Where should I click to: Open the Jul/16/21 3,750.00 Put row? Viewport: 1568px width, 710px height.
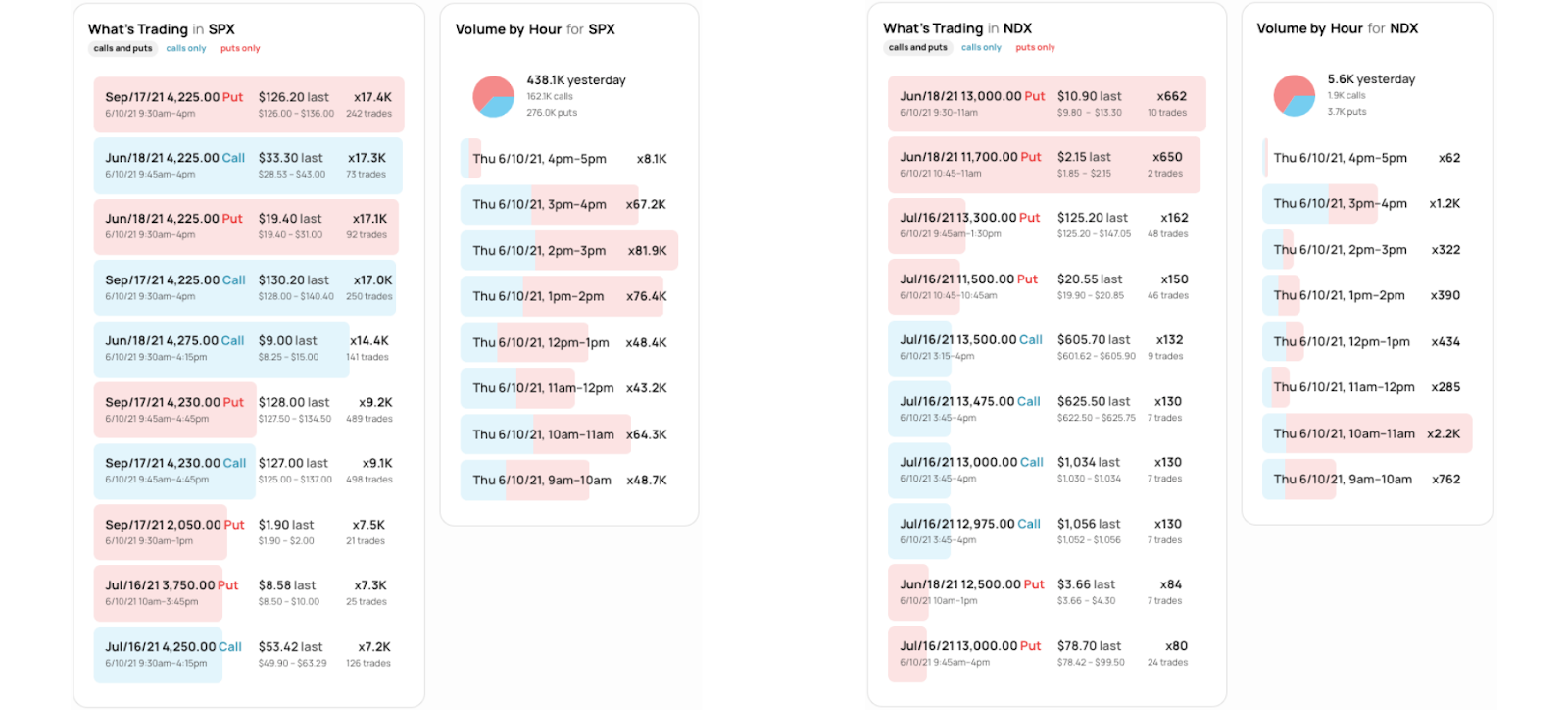tap(249, 592)
